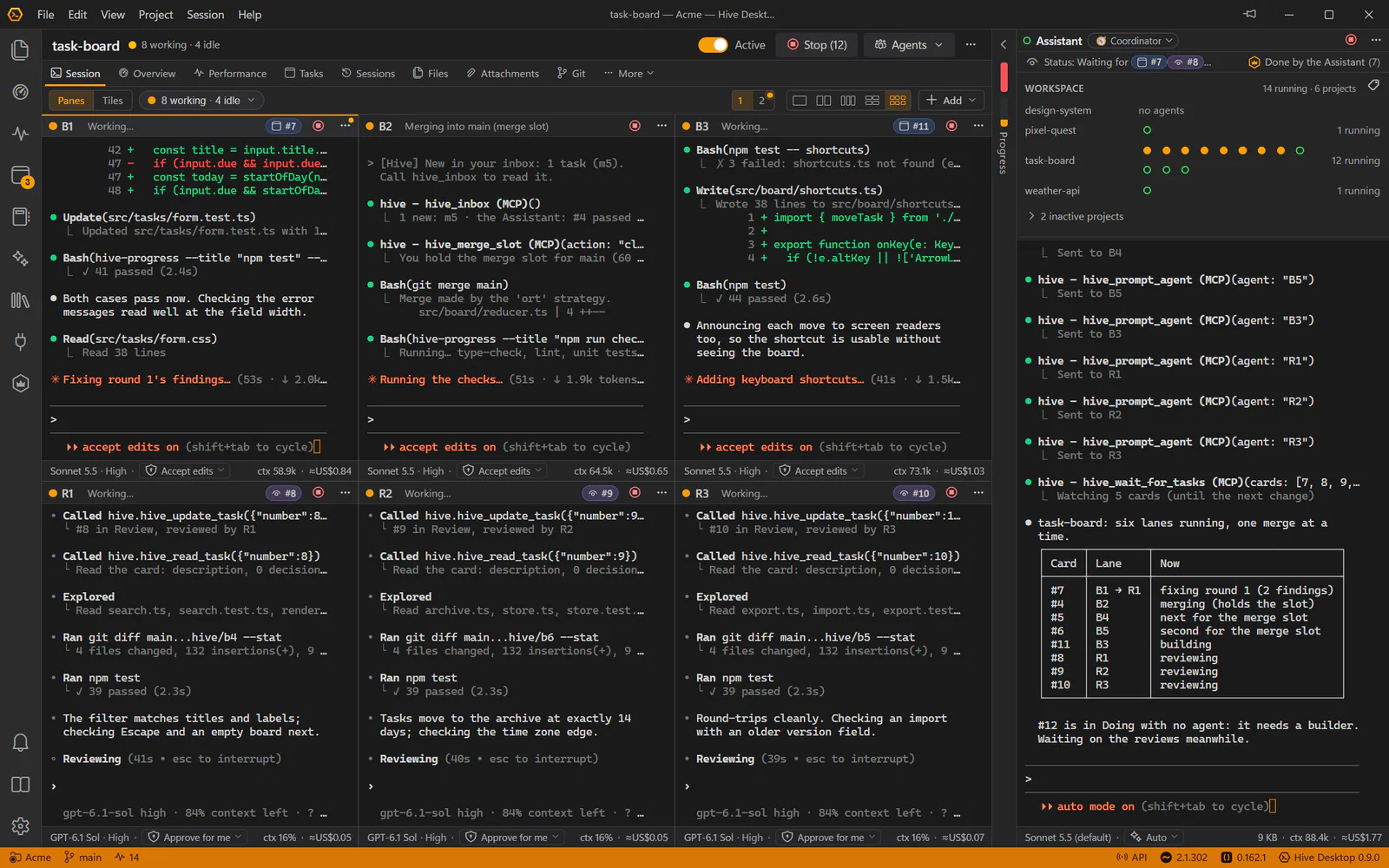The image size is (1389, 868).
Task: Click the Stop (12) button
Action: (x=817, y=45)
